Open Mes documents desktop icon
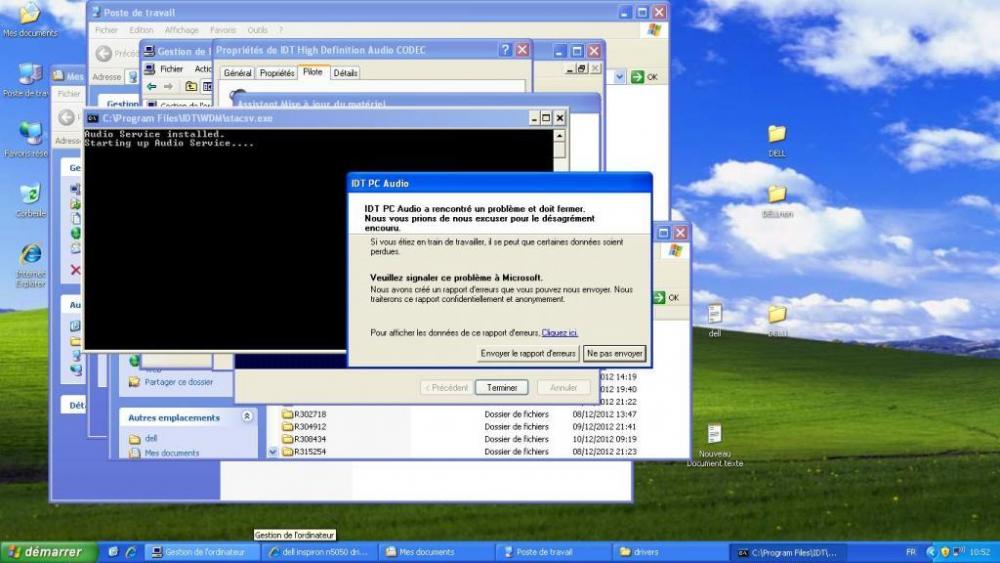 point(29,15)
